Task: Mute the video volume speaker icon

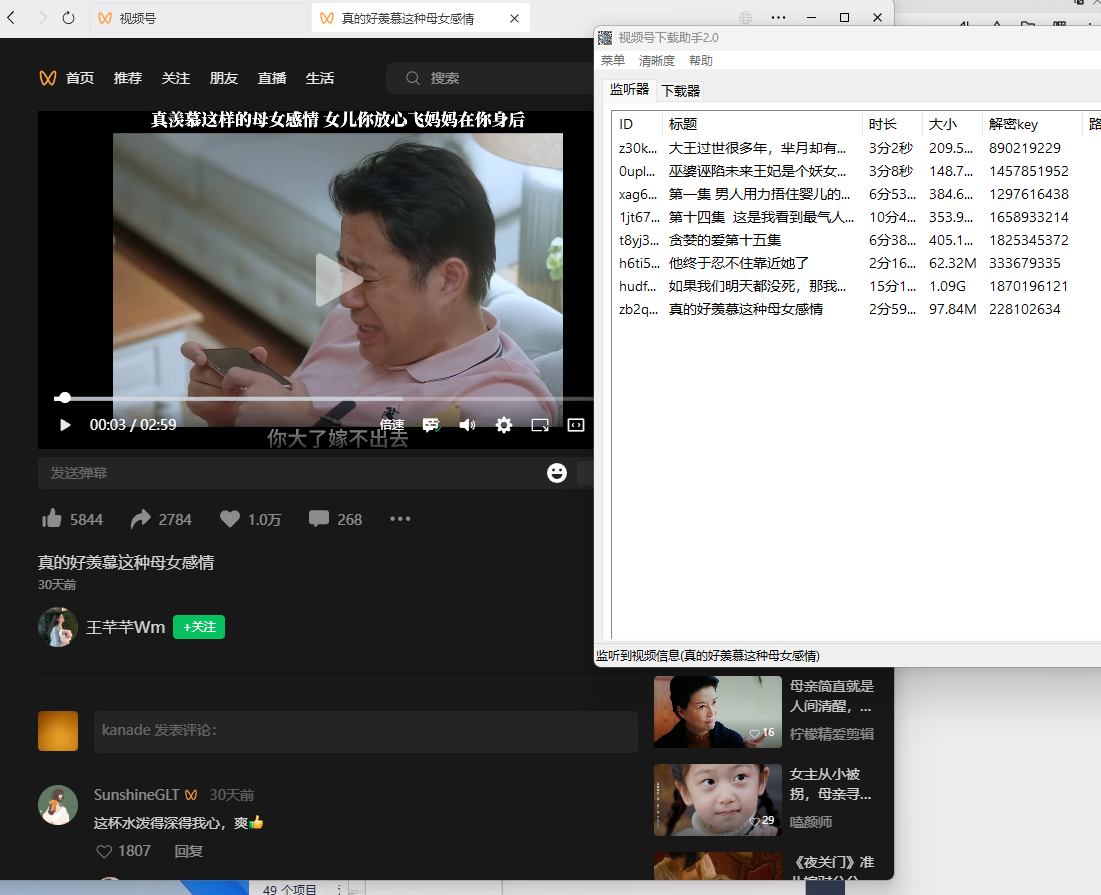Action: (x=466, y=424)
